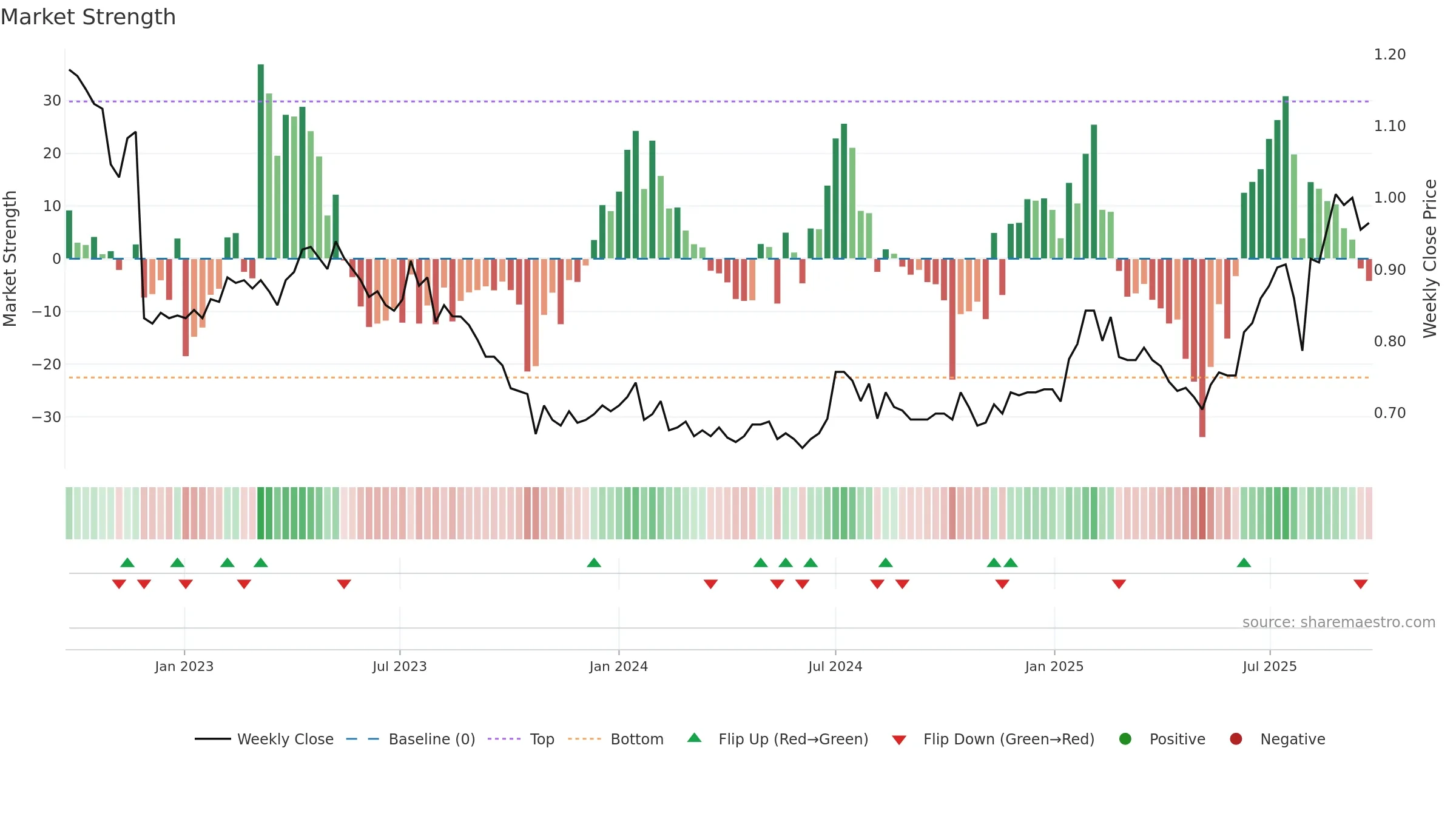Click the deepest red bar below −30

[x=1202, y=348]
